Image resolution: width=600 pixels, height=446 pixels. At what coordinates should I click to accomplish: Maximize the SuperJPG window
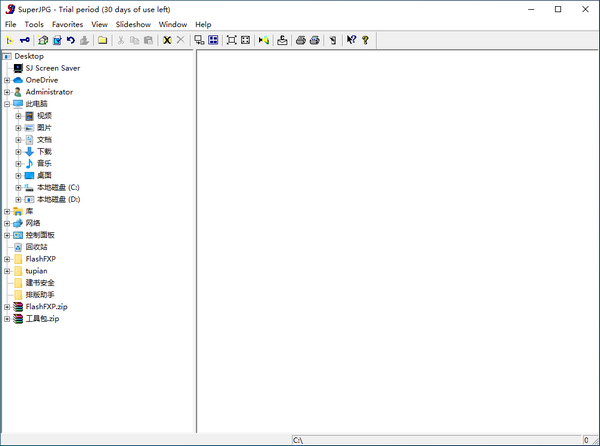click(558, 9)
